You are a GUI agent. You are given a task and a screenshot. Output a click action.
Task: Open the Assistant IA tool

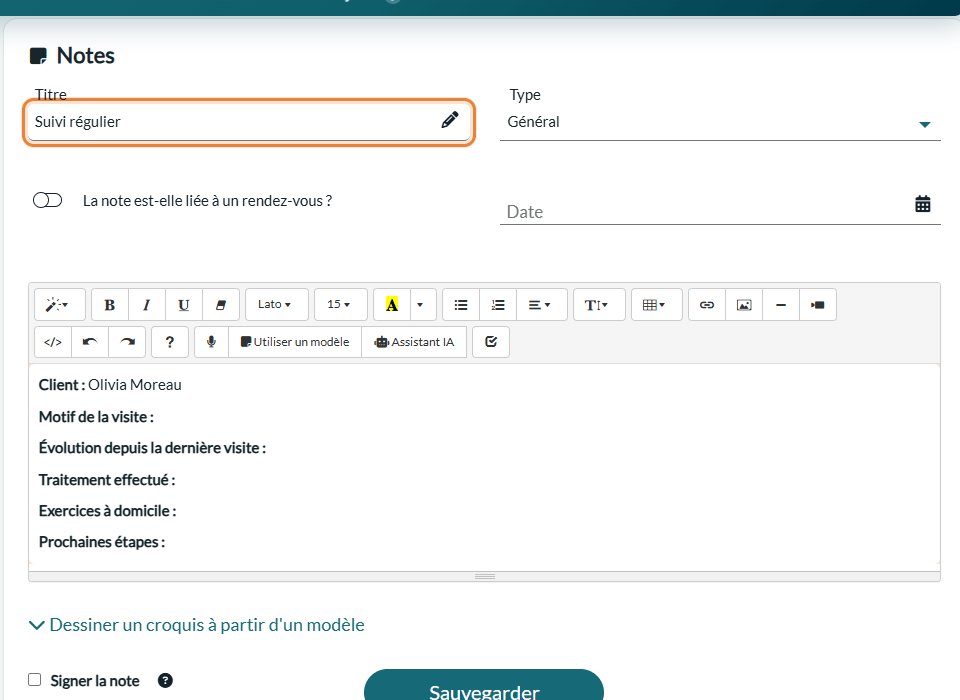tap(414, 342)
